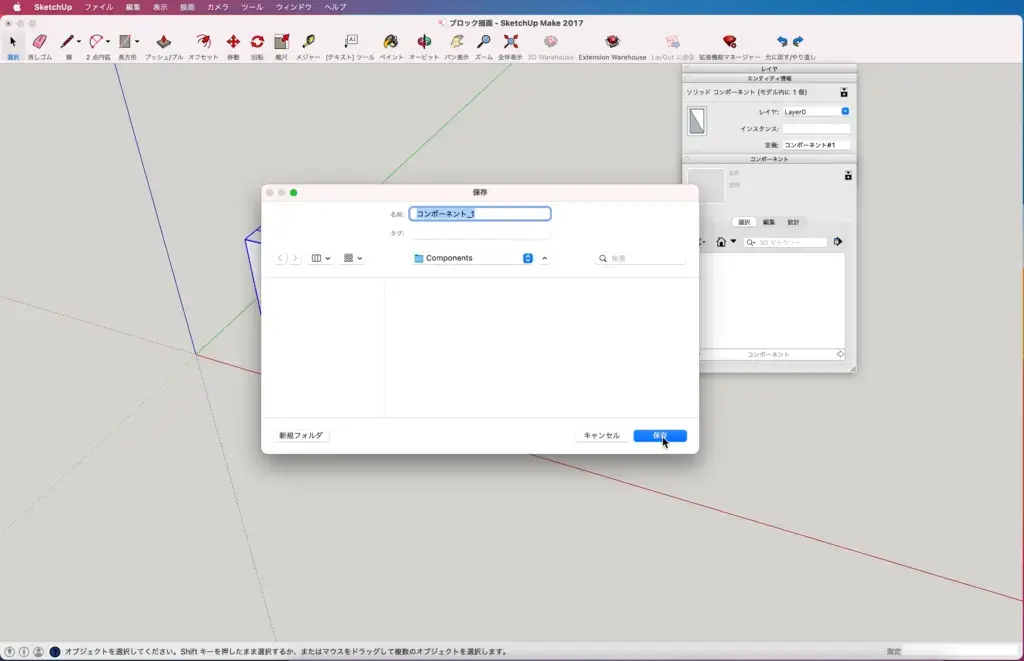
Task: Open the 拡張機能マネージャー ruby icon
Action: (x=729, y=42)
